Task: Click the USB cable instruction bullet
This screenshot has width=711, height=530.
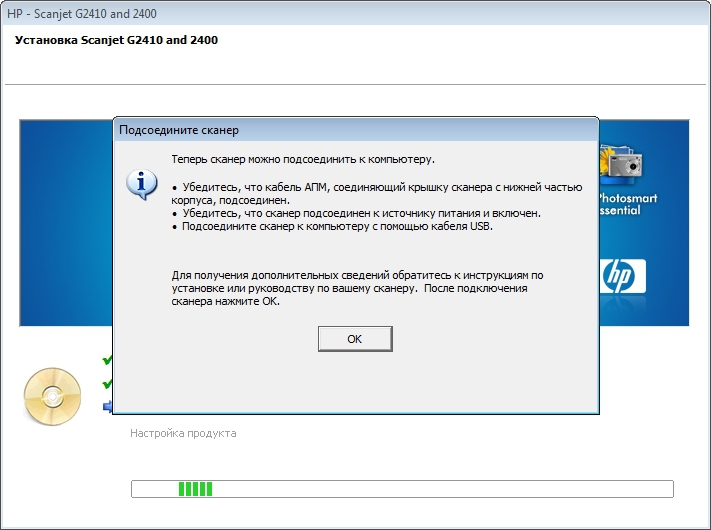Action: [x=332, y=226]
